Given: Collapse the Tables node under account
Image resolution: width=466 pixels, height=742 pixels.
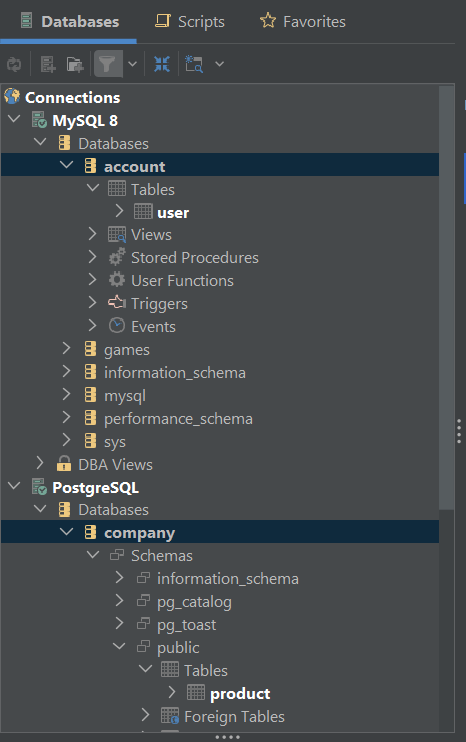Looking at the screenshot, I should click(x=93, y=188).
